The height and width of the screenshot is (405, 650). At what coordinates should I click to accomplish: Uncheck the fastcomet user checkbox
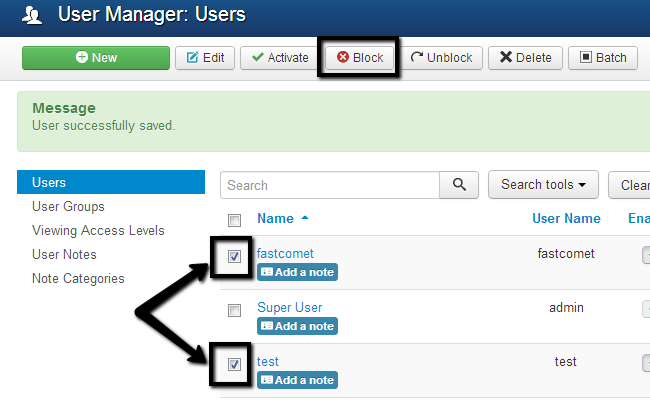click(234, 257)
